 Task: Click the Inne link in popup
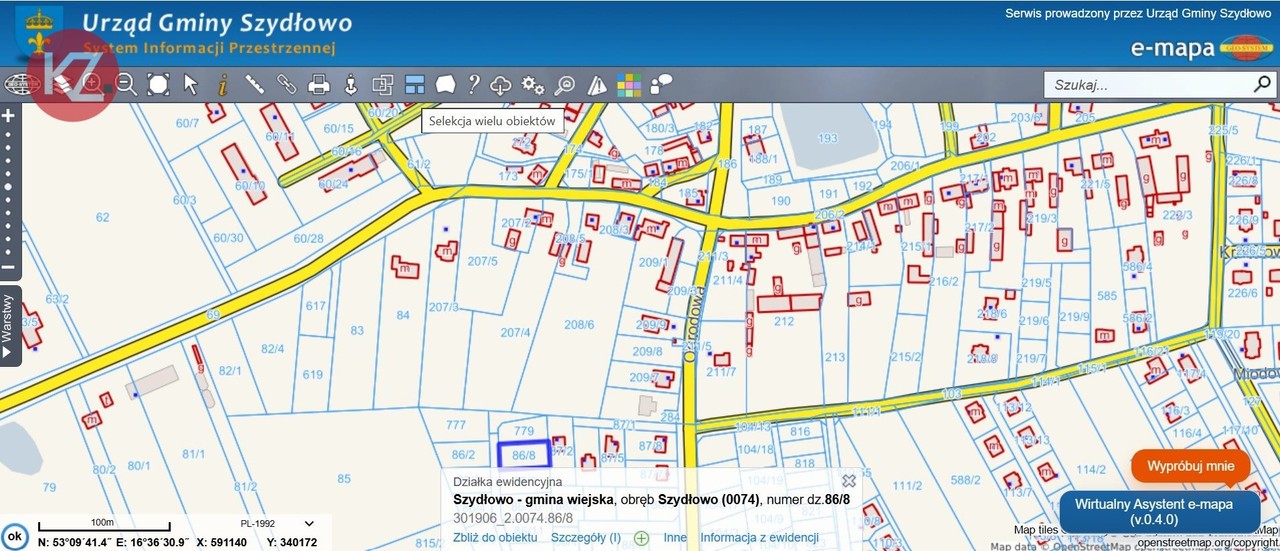(x=675, y=537)
